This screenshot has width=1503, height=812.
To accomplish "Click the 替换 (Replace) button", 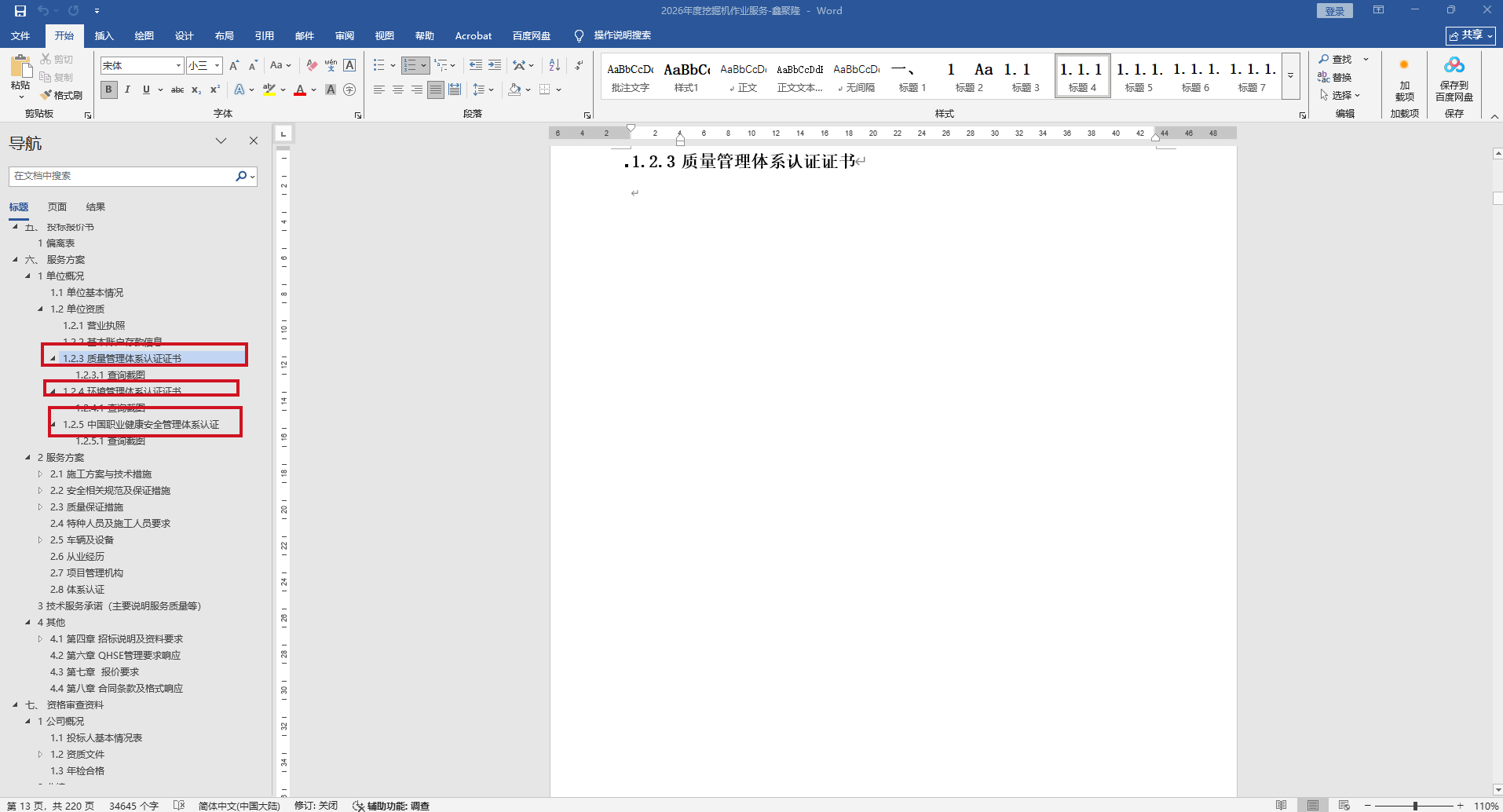I will [1335, 77].
